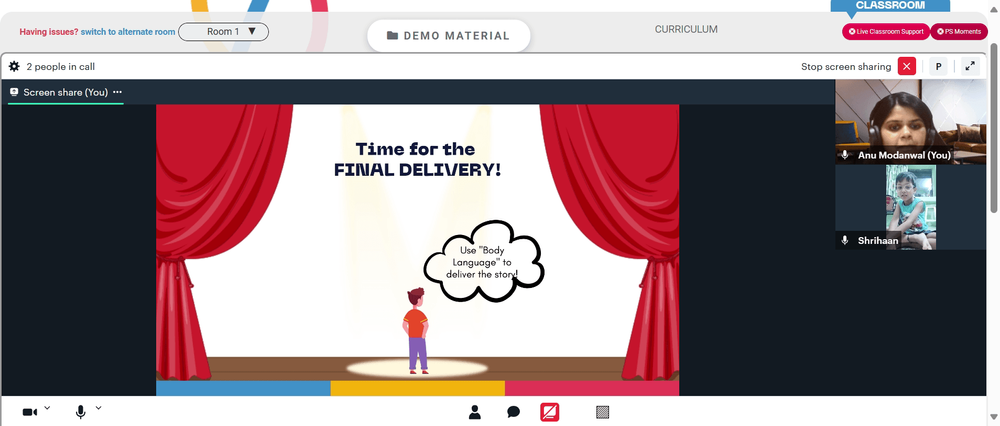Screen dimensions: 1000x426
Task: Click the folder icon in DEMO MATERIAL
Action: [393, 36]
